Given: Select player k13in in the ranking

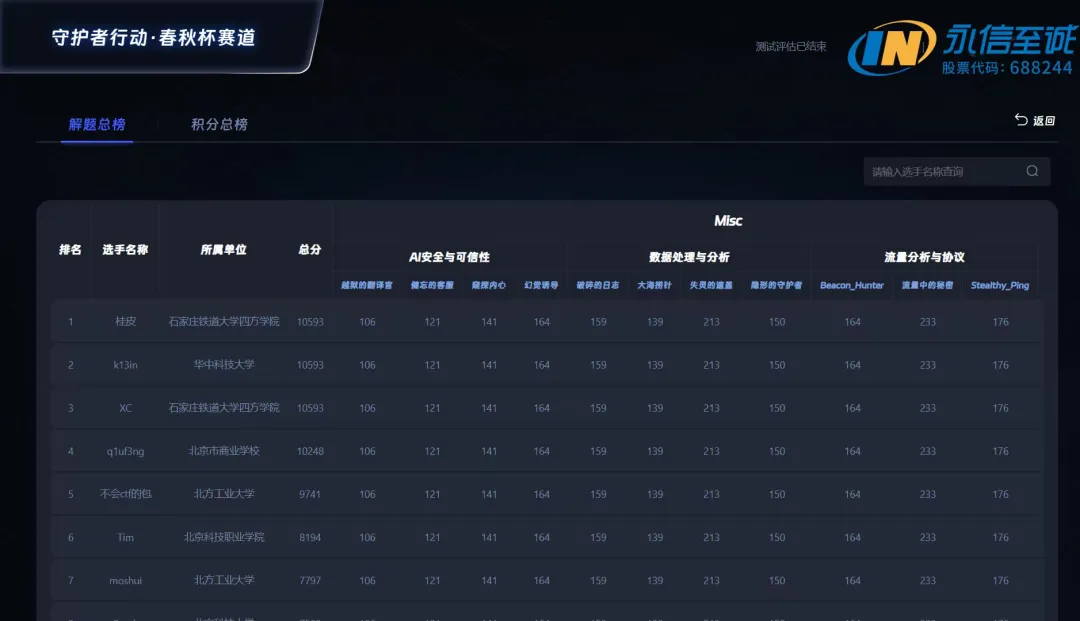Looking at the screenshot, I should (x=125, y=365).
